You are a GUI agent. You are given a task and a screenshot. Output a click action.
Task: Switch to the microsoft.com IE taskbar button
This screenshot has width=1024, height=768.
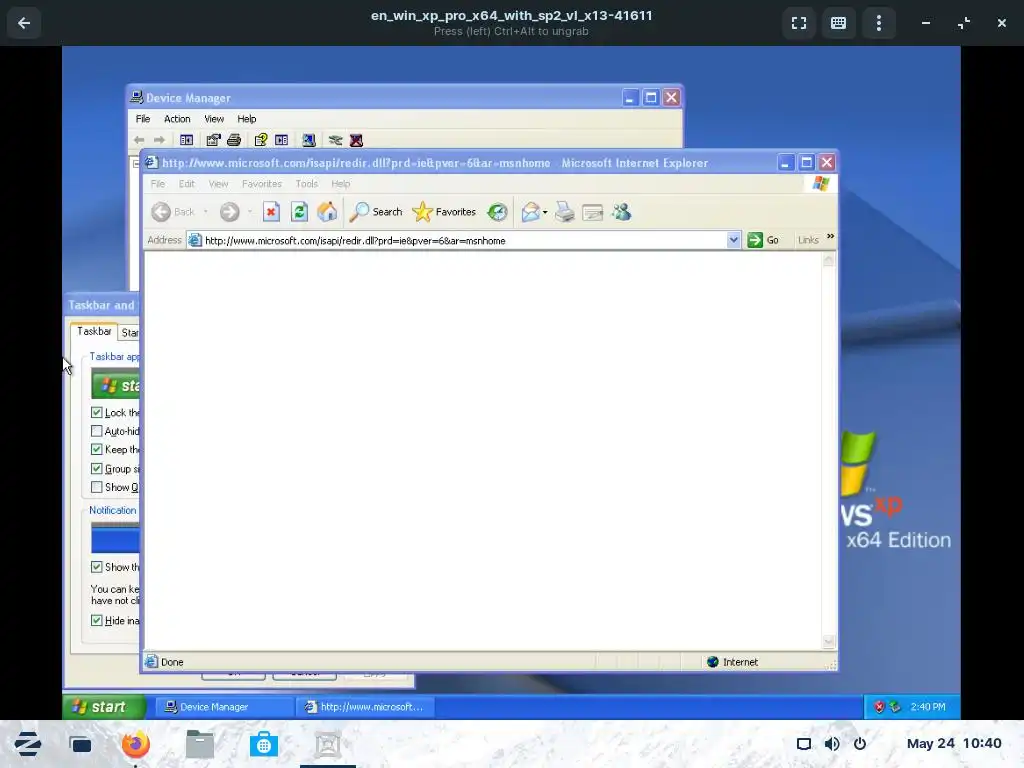366,707
